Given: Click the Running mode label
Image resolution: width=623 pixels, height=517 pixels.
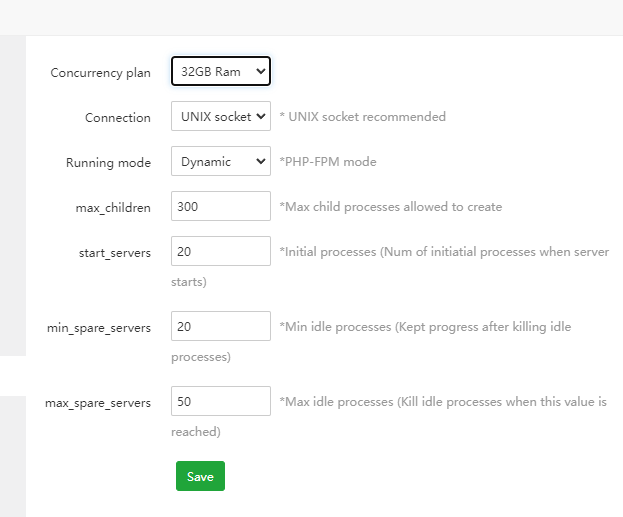Looking at the screenshot, I should (x=108, y=163).
